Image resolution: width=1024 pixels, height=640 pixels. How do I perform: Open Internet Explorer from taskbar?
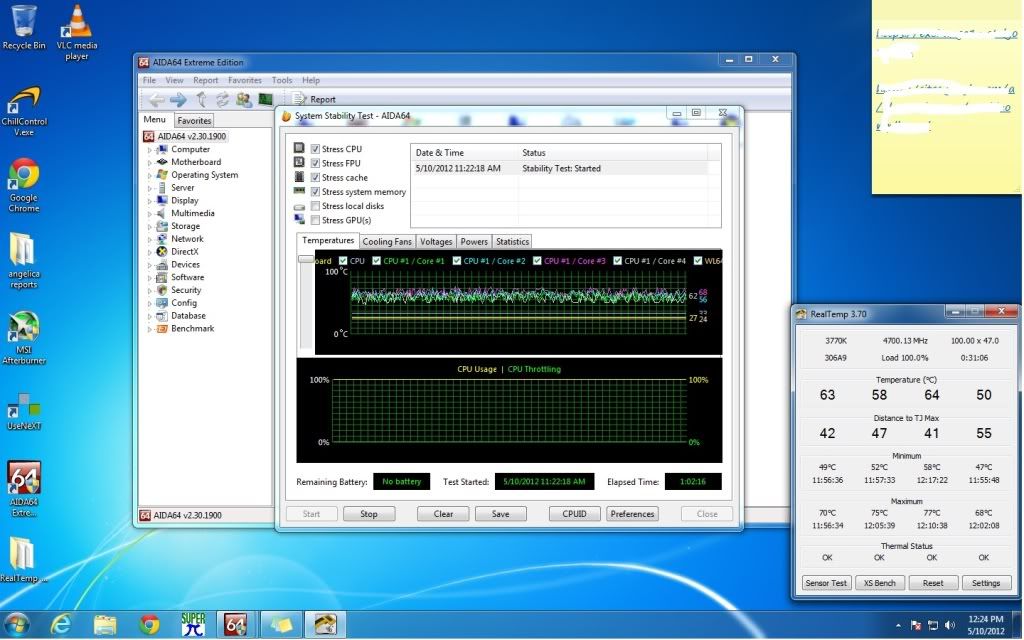pyautogui.click(x=61, y=625)
